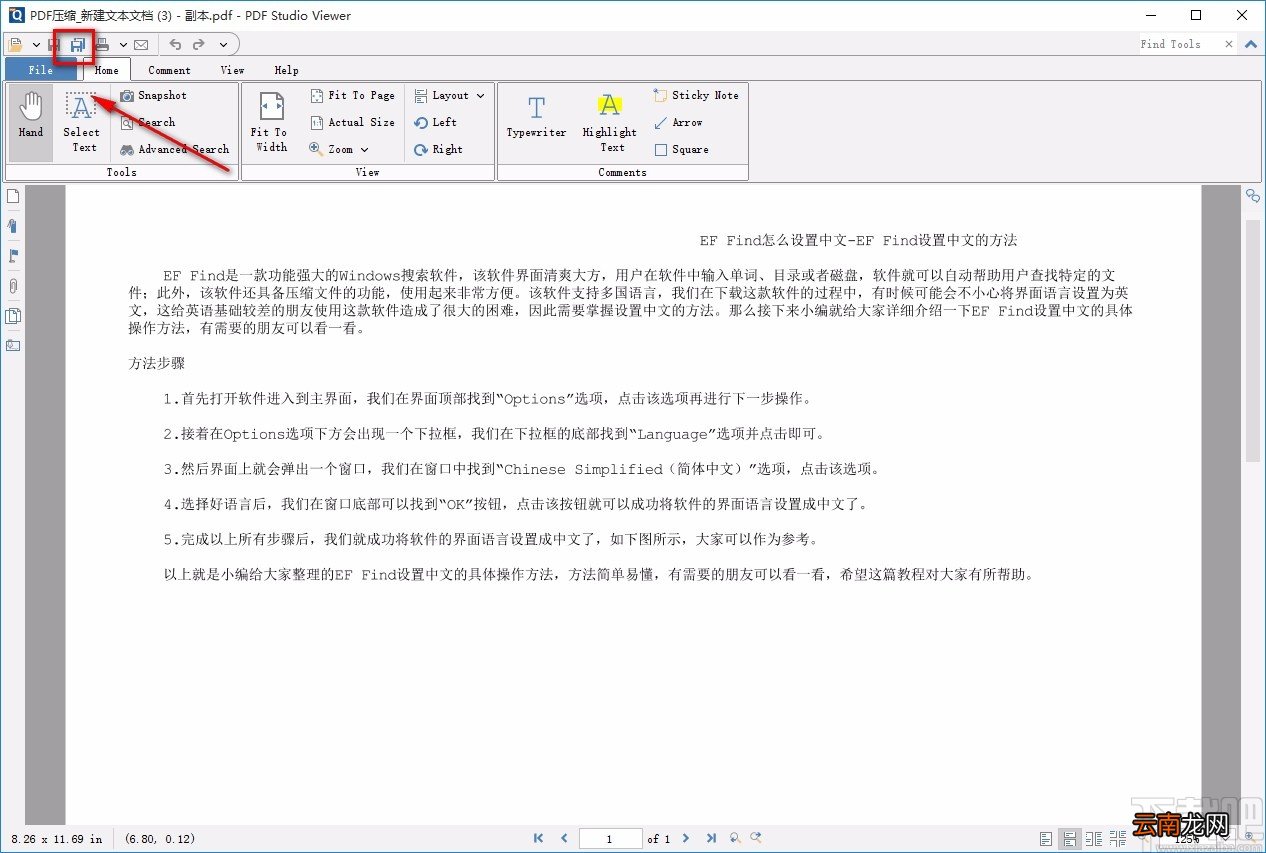Click the page size "8.26 x 11.69 in" text
Image resolution: width=1266 pixels, height=853 pixels.
[x=57, y=839]
